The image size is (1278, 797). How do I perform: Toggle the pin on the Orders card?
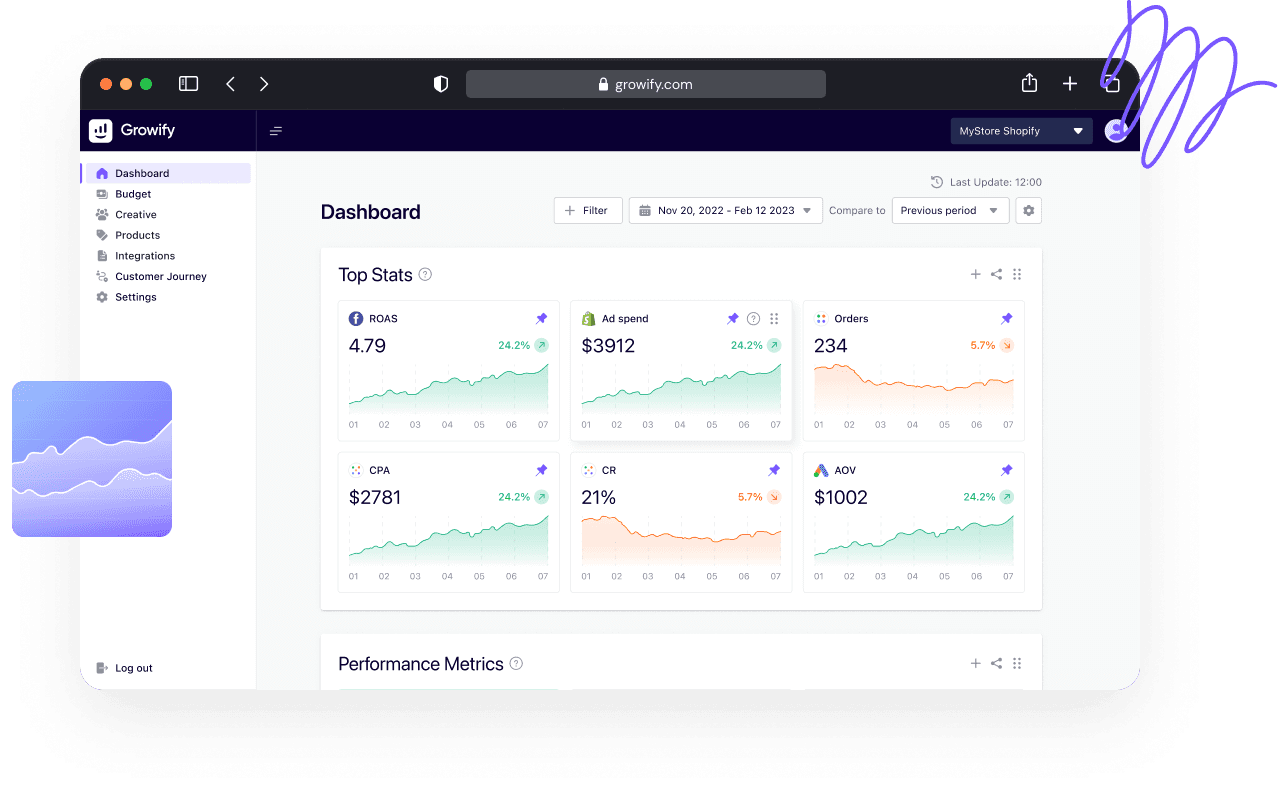pos(1006,319)
